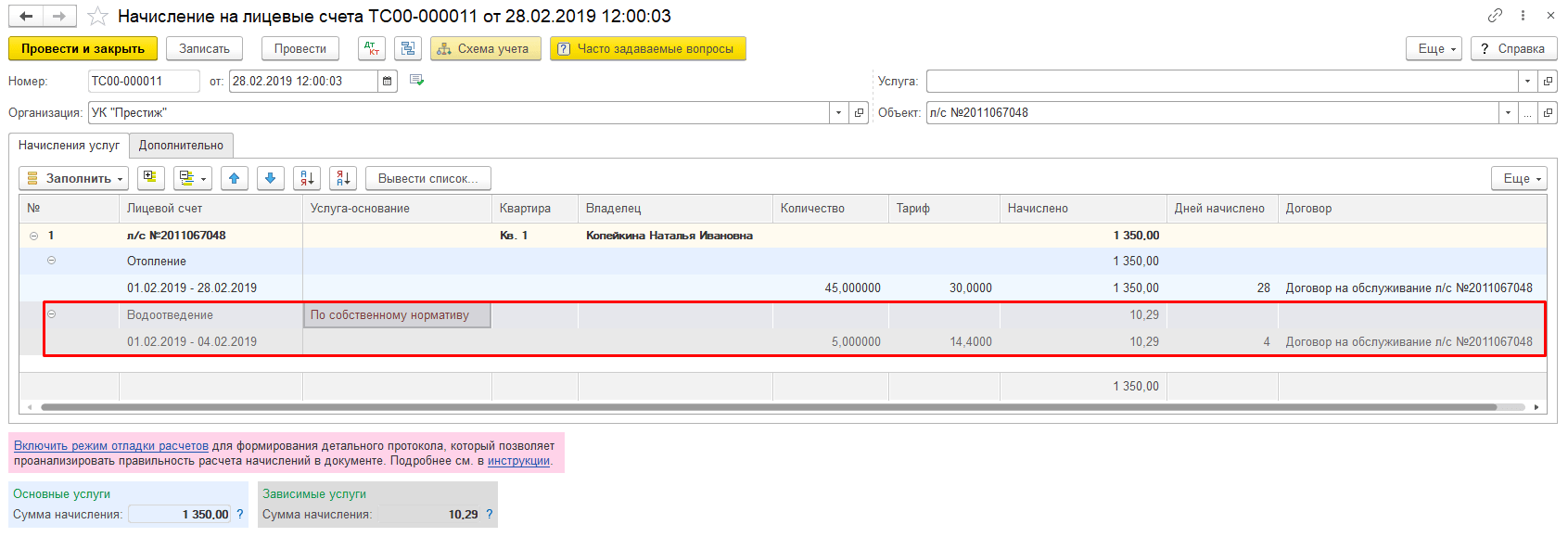Click the back navigation arrow
1568x537 pixels.
pos(26,16)
